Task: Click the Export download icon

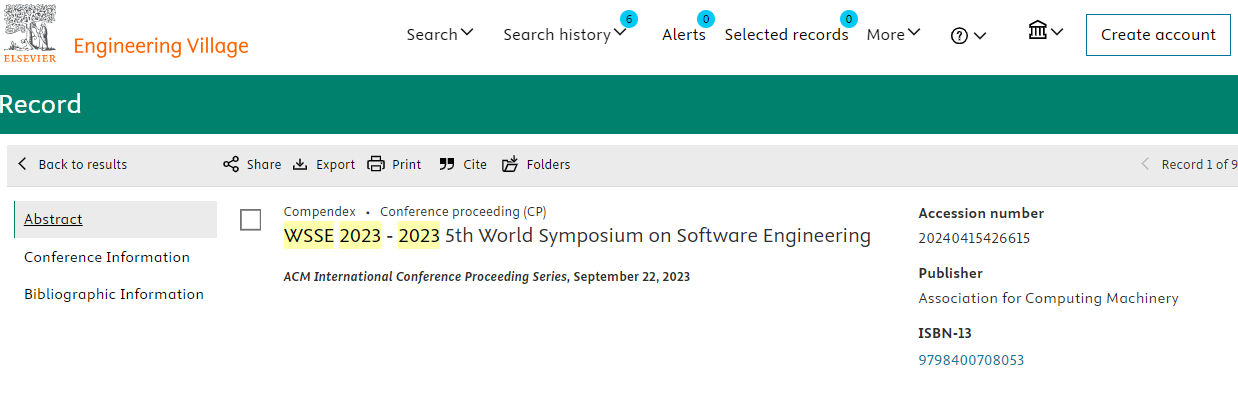Action: point(300,164)
